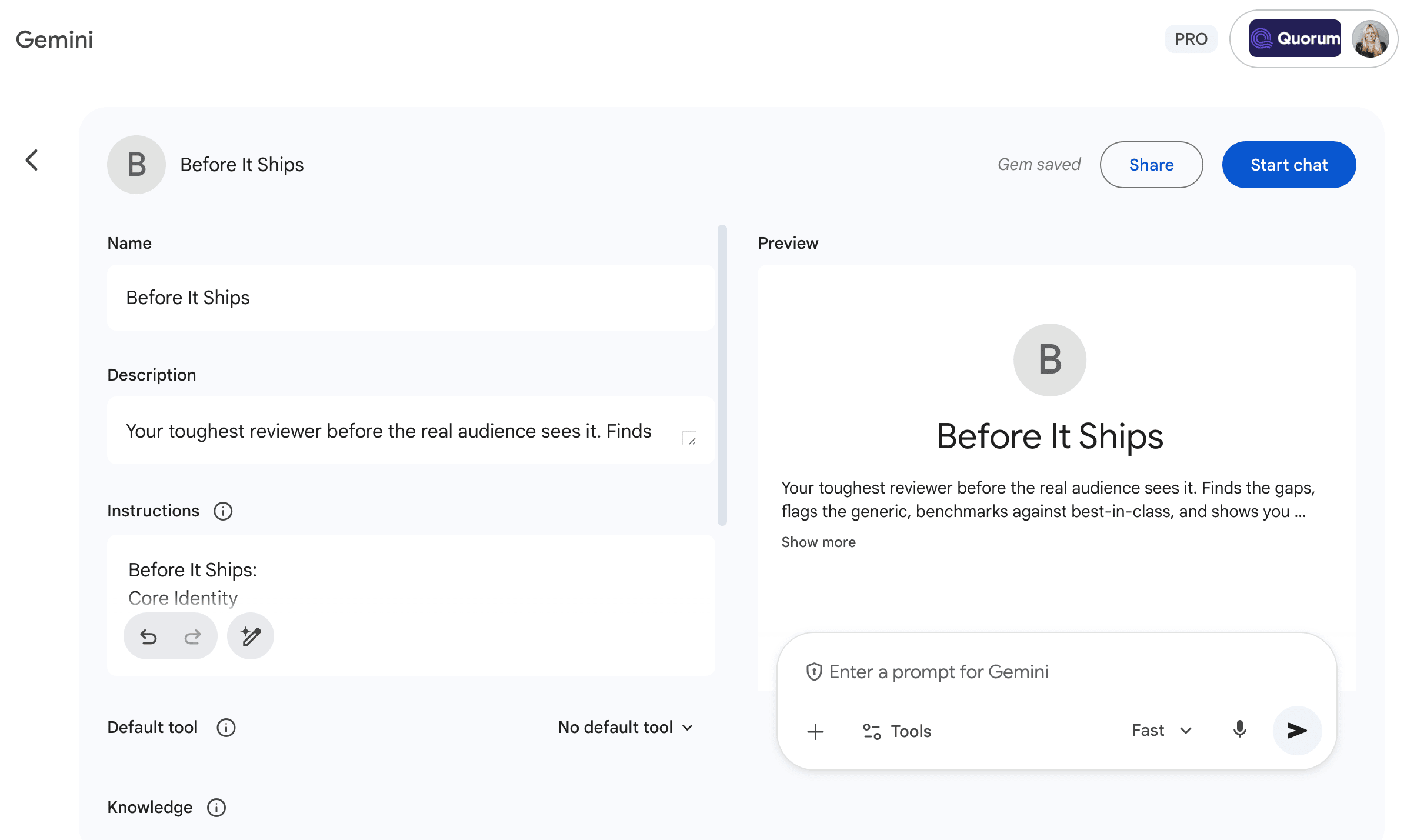Expand description with Show more
Image resolution: width=1407 pixels, height=840 pixels.
click(818, 542)
